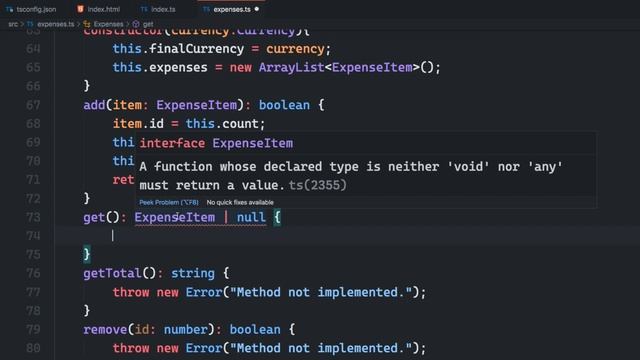The height and width of the screenshot is (360, 640).
Task: Click the HTML icon on index.html tab
Action: tap(80, 9)
